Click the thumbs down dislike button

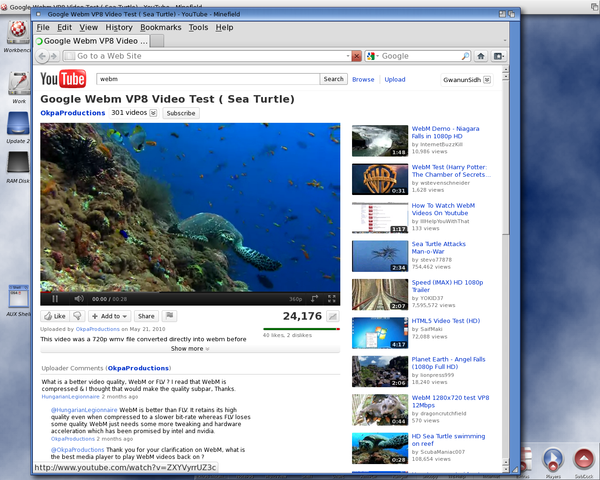coord(77,316)
